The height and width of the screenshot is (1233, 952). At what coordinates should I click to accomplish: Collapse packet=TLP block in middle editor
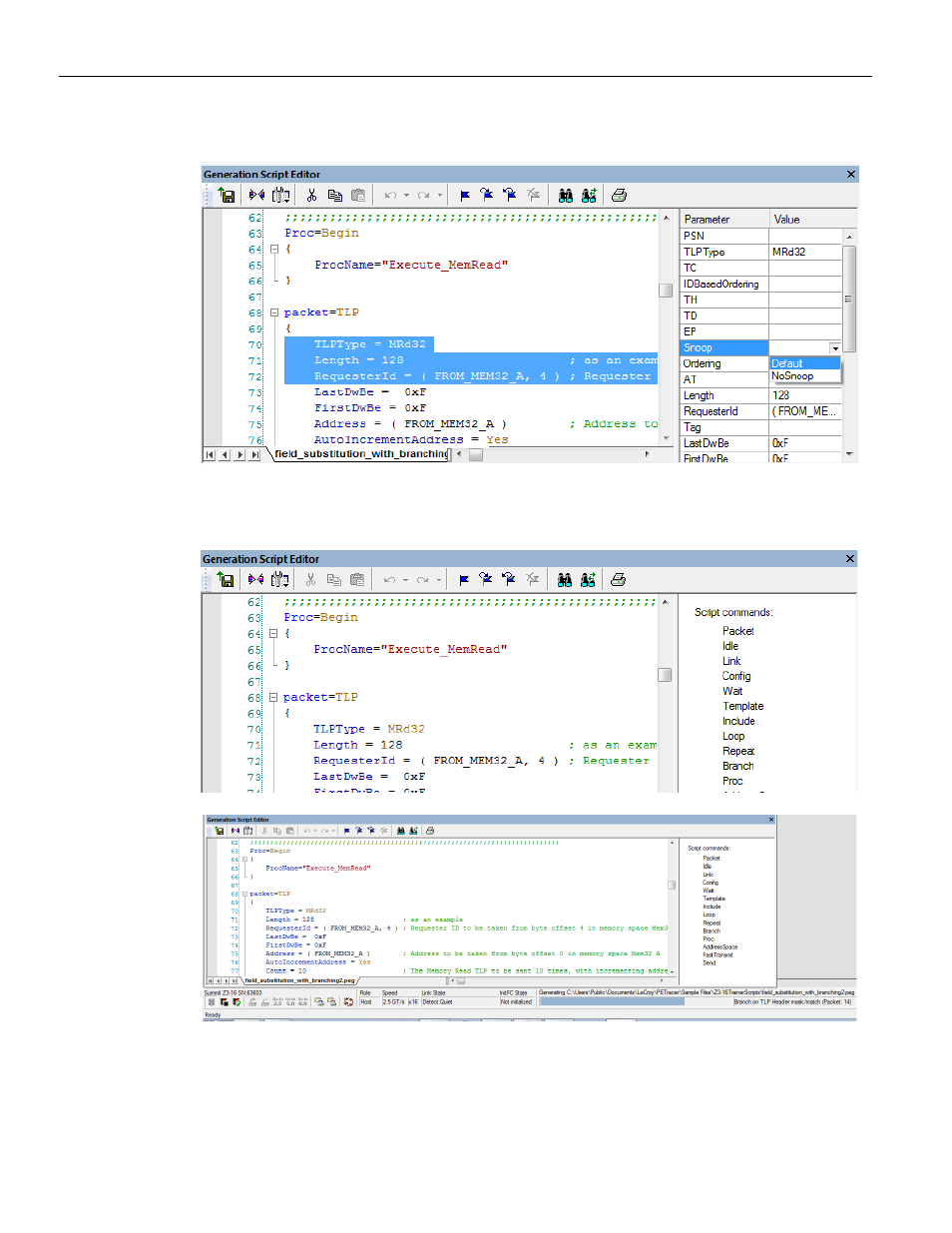pyautogui.click(x=273, y=698)
